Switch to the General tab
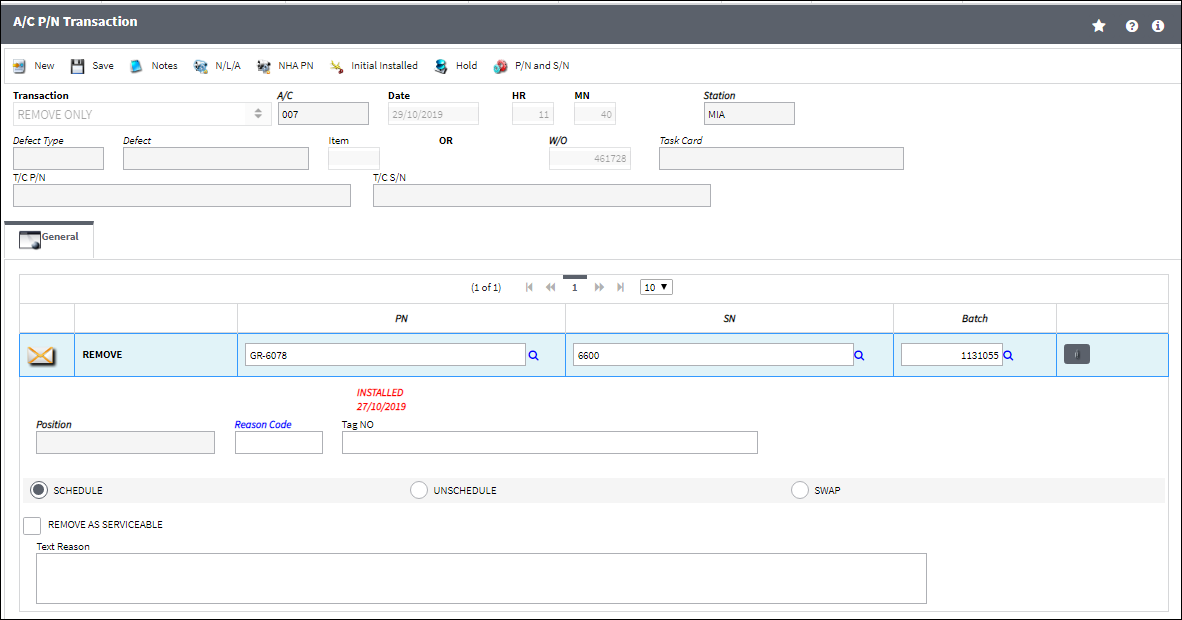The image size is (1182, 620). 50,239
